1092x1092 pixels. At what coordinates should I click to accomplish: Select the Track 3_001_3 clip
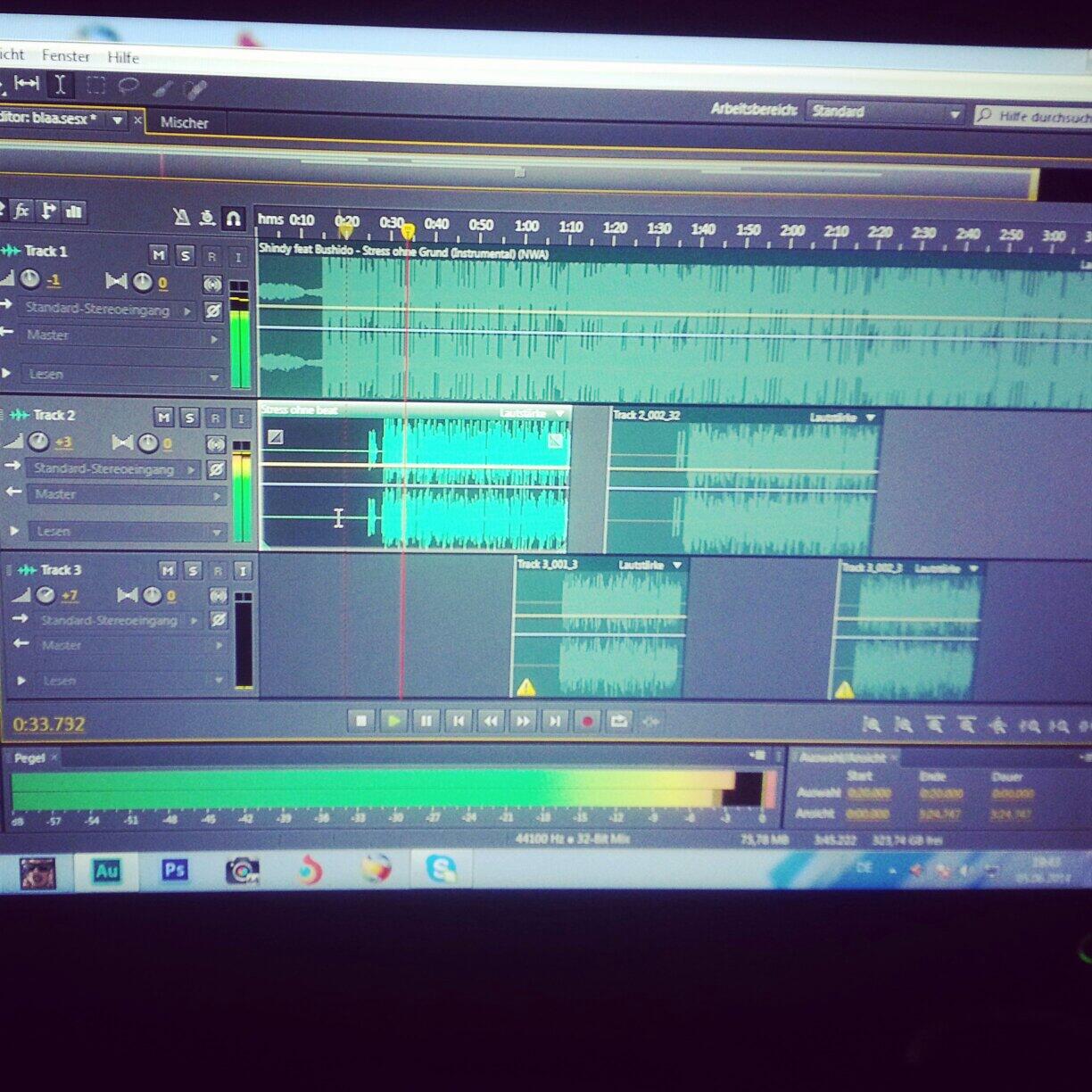point(600,627)
